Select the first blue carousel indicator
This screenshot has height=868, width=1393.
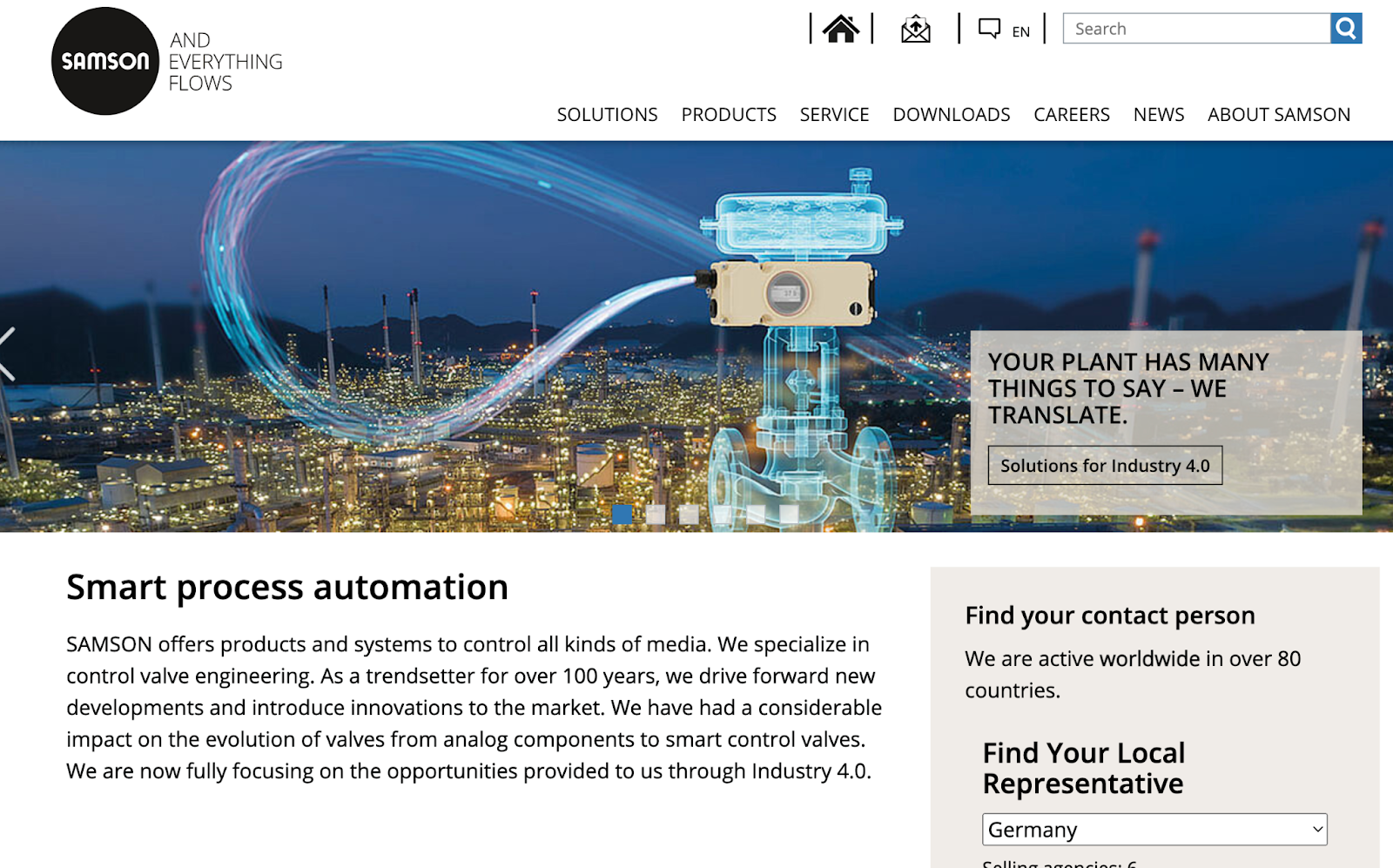(622, 515)
